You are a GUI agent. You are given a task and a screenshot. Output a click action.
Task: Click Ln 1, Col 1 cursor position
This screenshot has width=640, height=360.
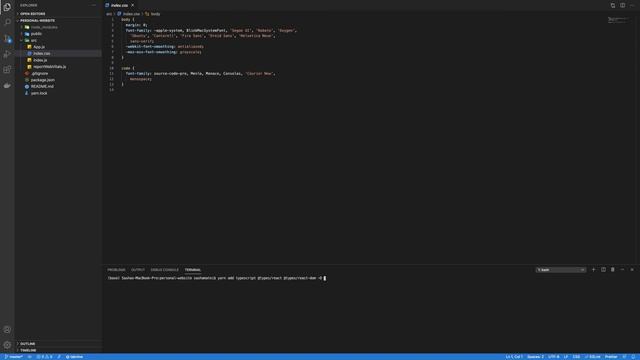click(x=514, y=357)
